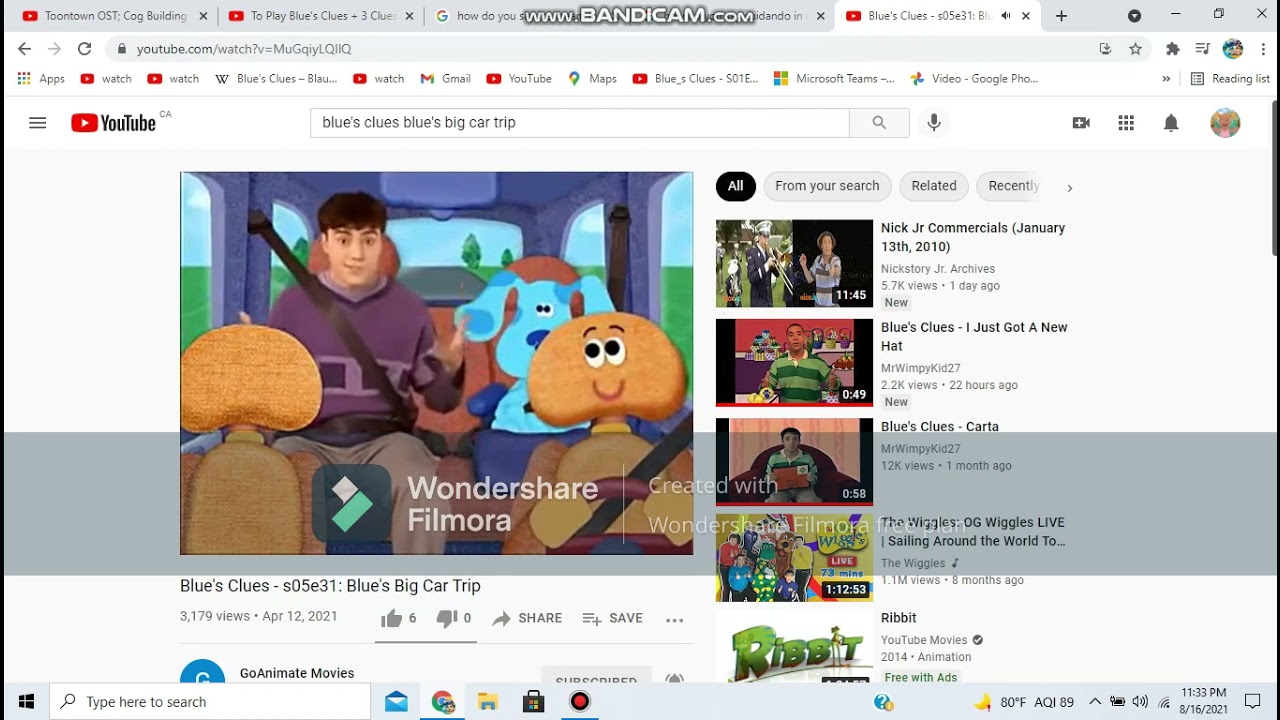Image resolution: width=1280 pixels, height=720 pixels.
Task: Open Microsoft Teams bookmark
Action: click(834, 79)
